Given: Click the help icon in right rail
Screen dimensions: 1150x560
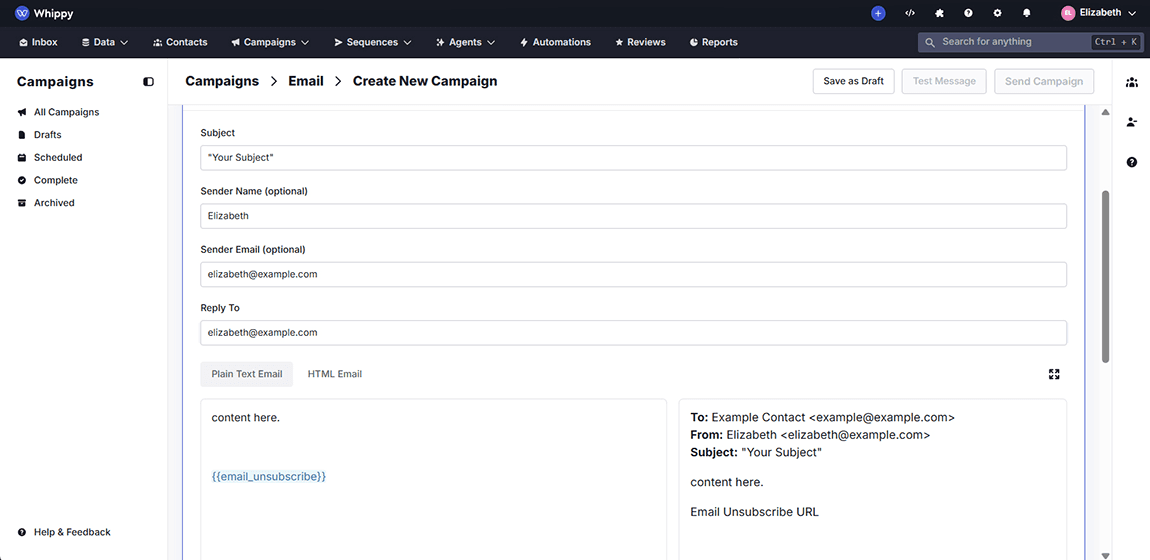Looking at the screenshot, I should [1132, 162].
